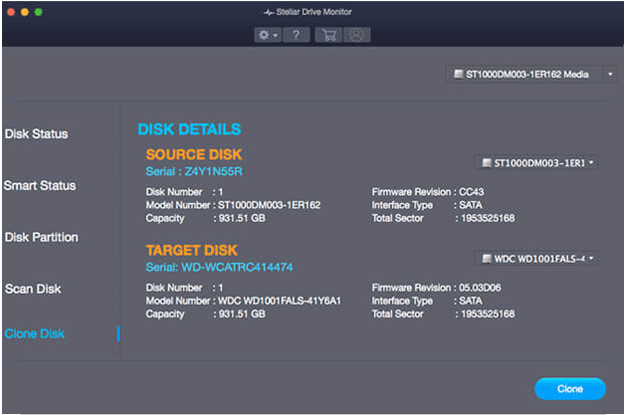Click the TARGET DISK heading
This screenshot has height=415, width=625.
[x=192, y=250]
